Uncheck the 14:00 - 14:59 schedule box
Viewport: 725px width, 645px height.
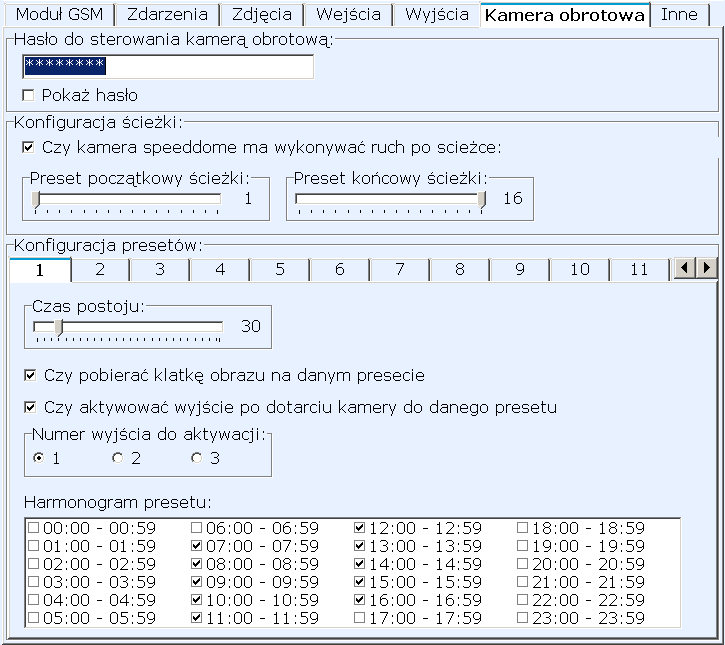(x=359, y=564)
